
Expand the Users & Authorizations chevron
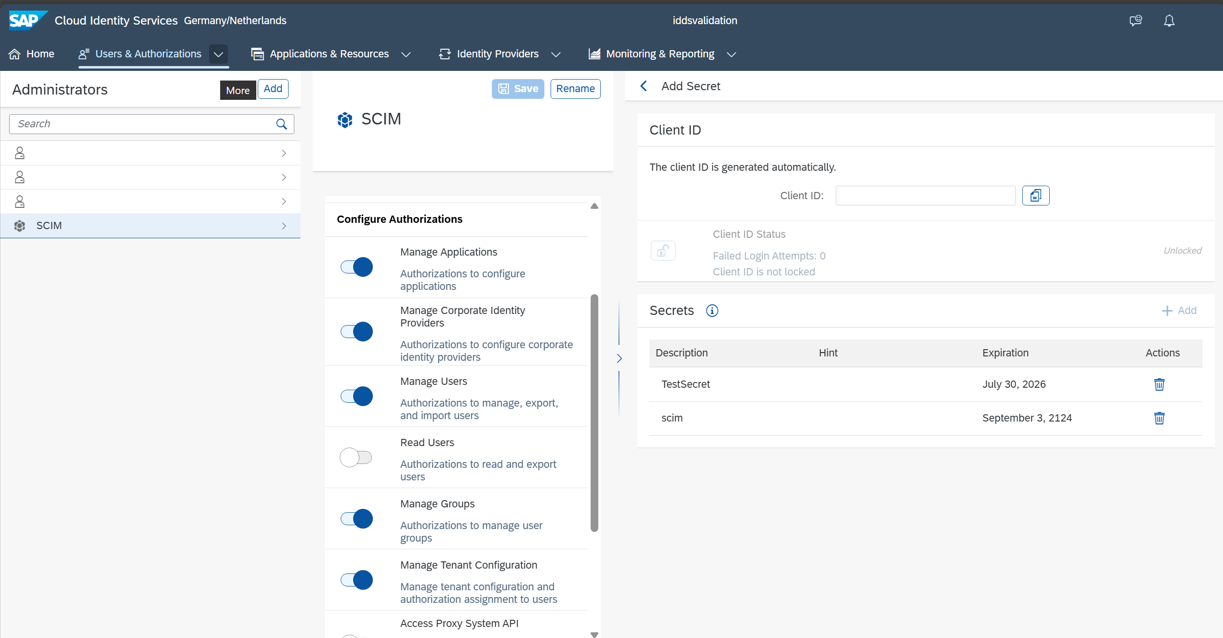(x=218, y=54)
